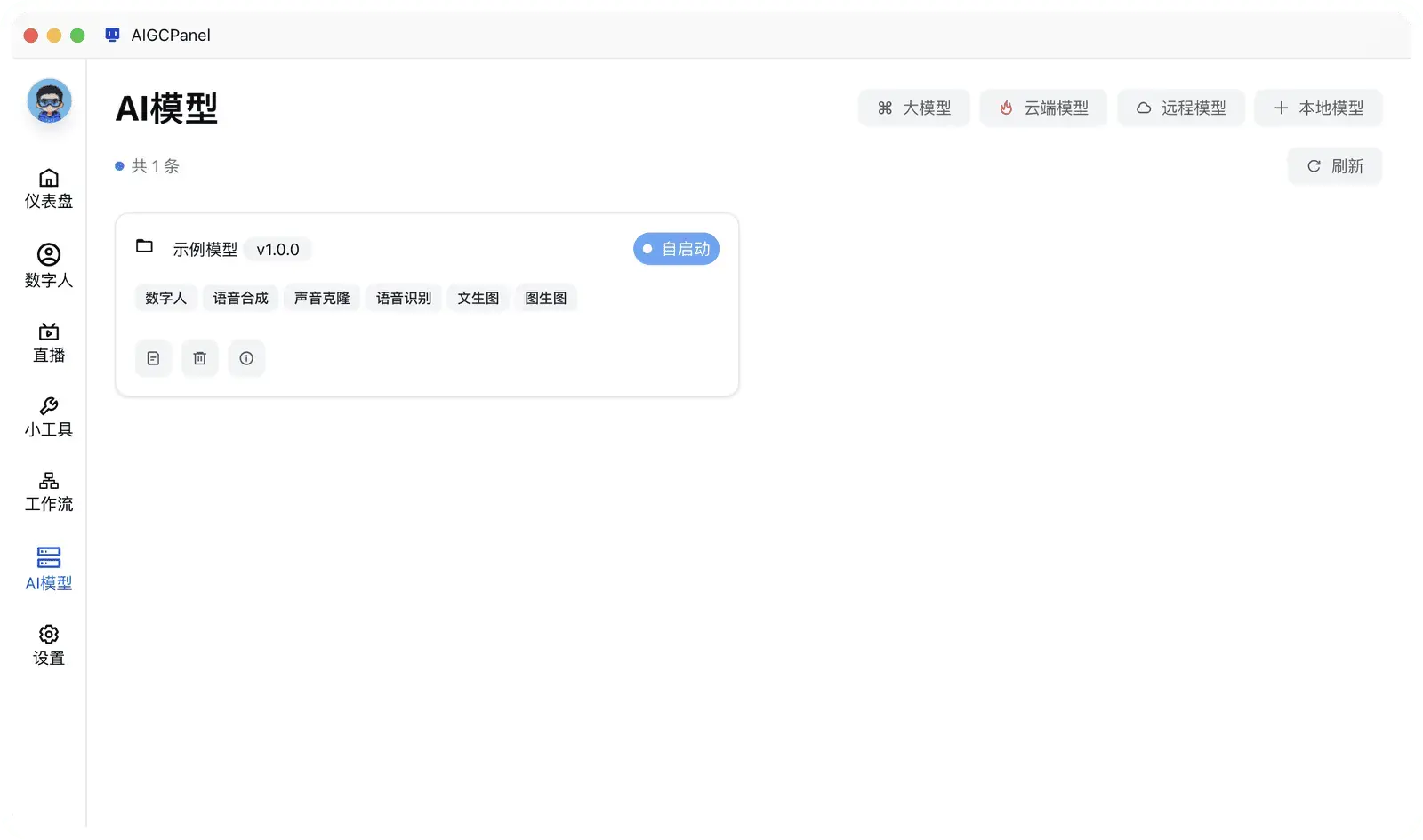The width and height of the screenshot is (1423, 840).
Task: Open the 工作流 workflow section
Action: tap(49, 492)
